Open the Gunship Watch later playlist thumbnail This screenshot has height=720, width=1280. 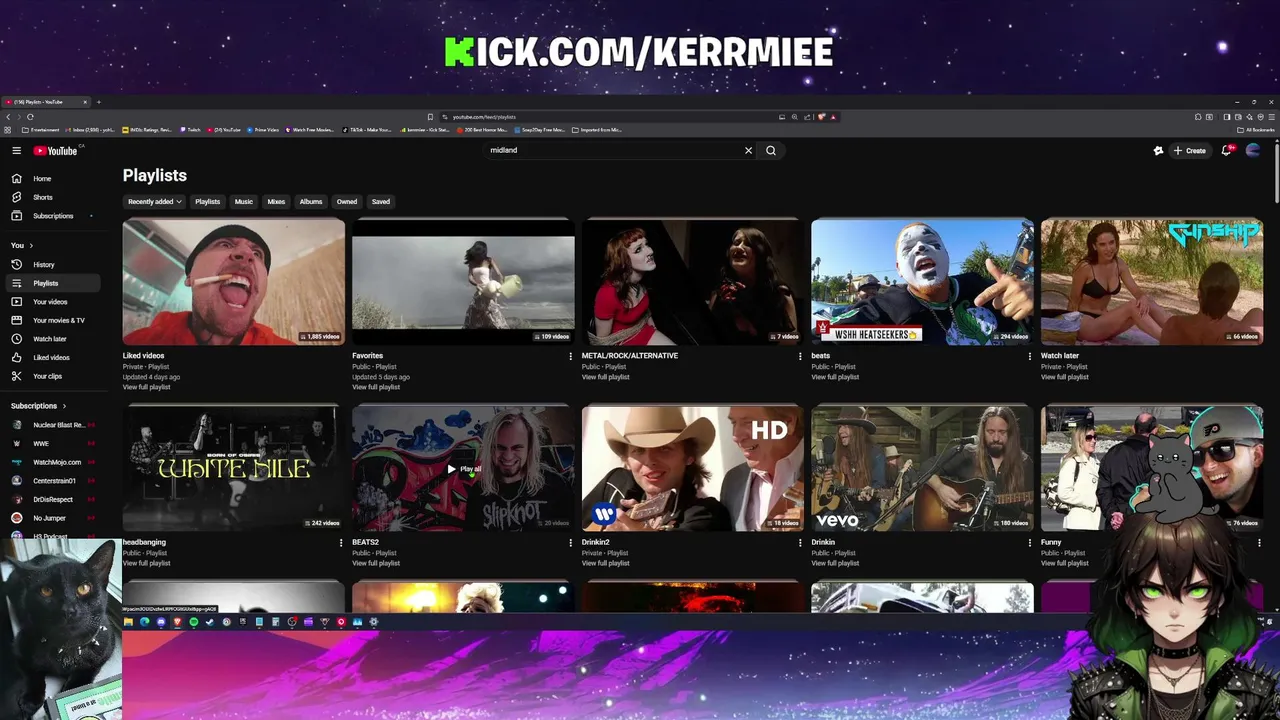pos(1152,281)
